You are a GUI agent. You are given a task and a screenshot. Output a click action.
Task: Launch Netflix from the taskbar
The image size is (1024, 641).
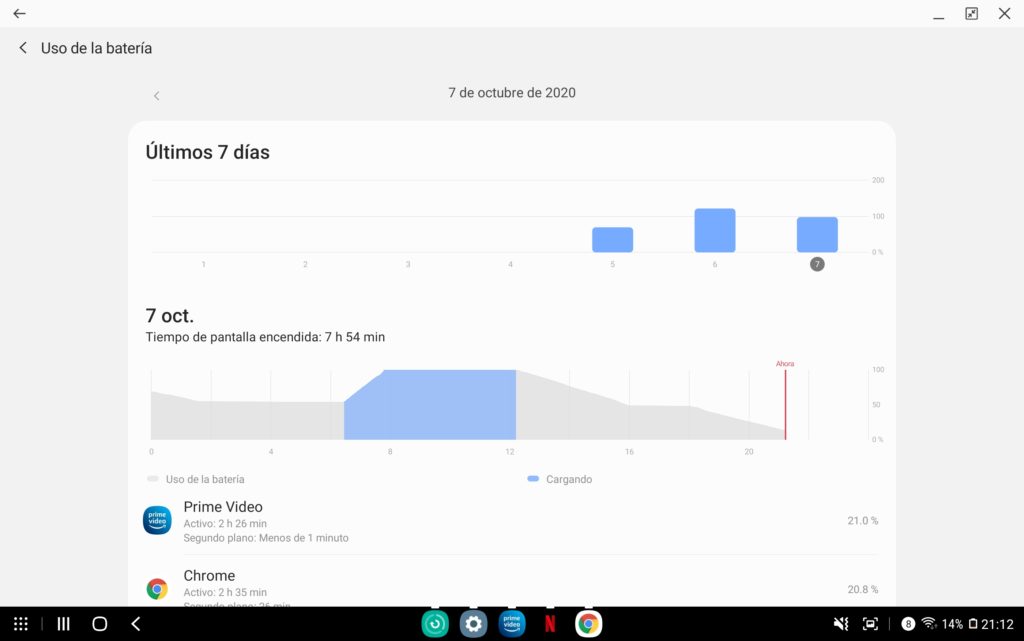pos(550,624)
